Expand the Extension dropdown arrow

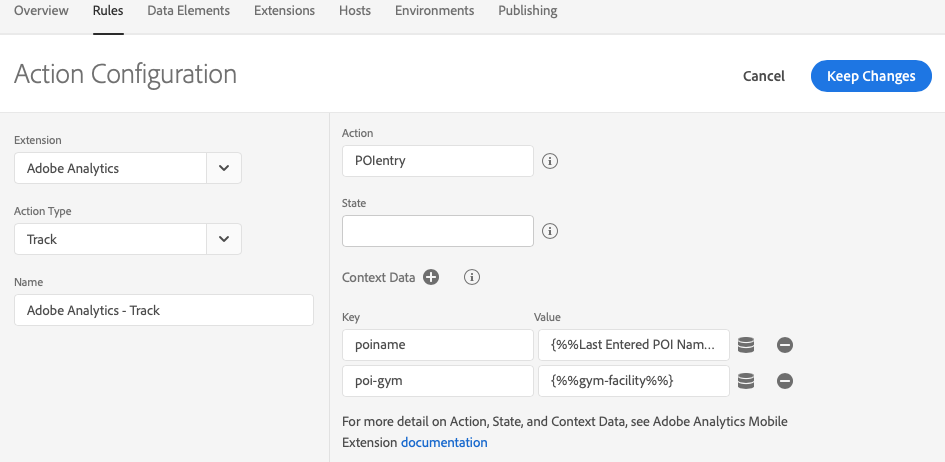tap(224, 169)
